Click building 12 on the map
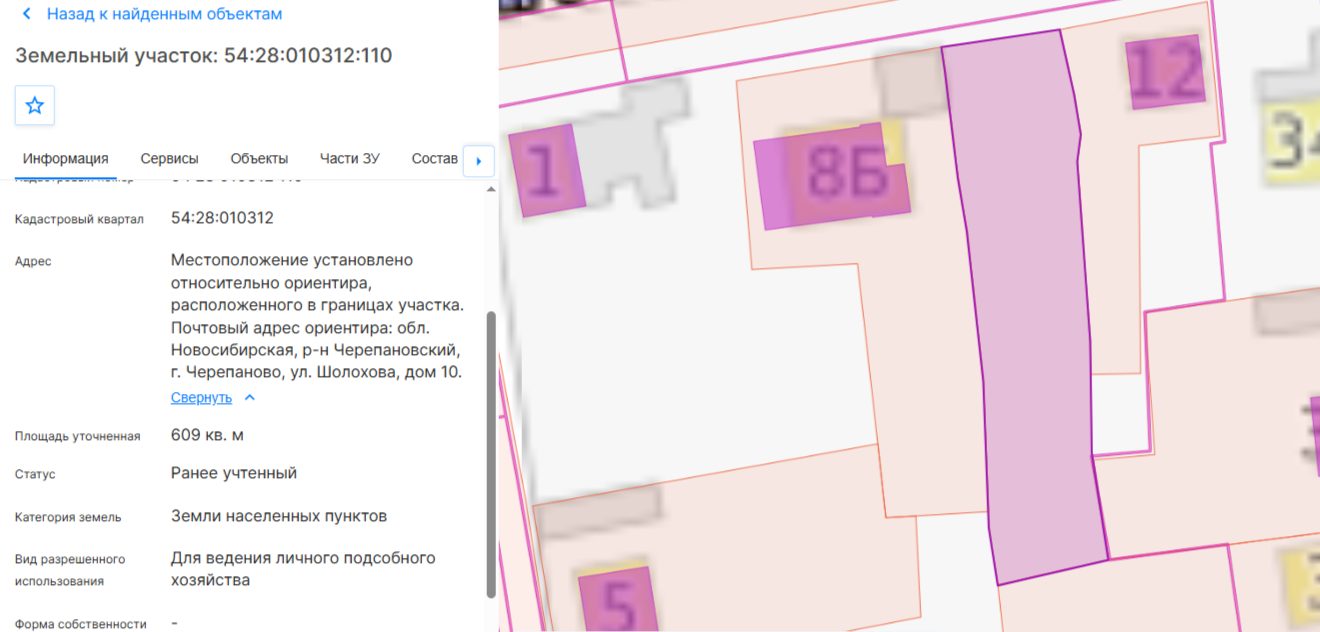This screenshot has width=1320, height=632. pos(1166,72)
